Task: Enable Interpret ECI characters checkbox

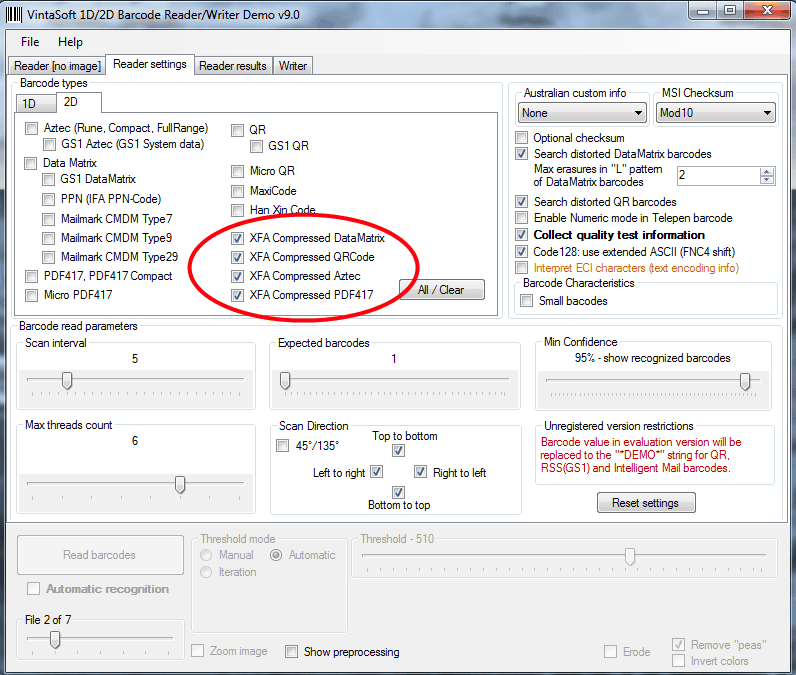Action: (x=521, y=267)
